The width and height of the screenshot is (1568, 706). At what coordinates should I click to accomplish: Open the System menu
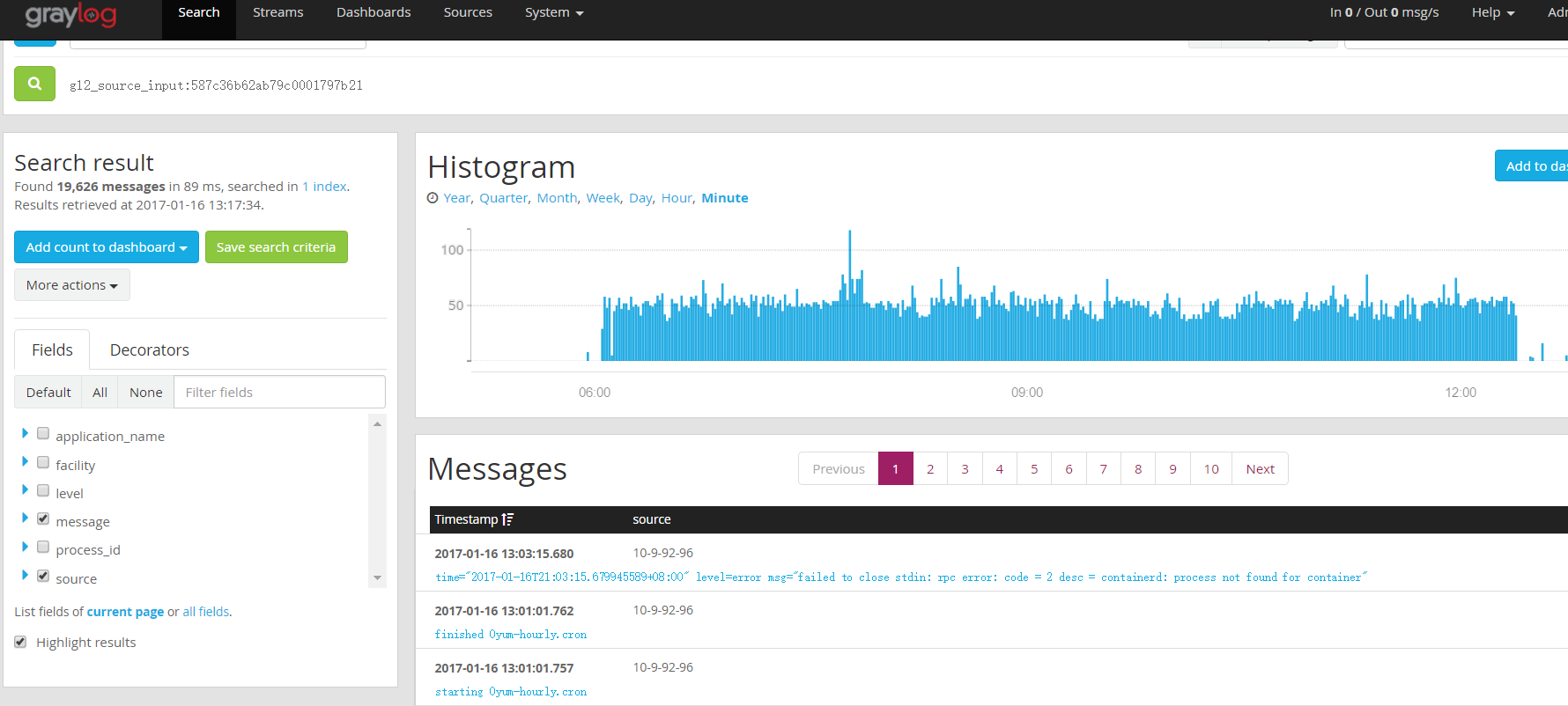coord(553,12)
